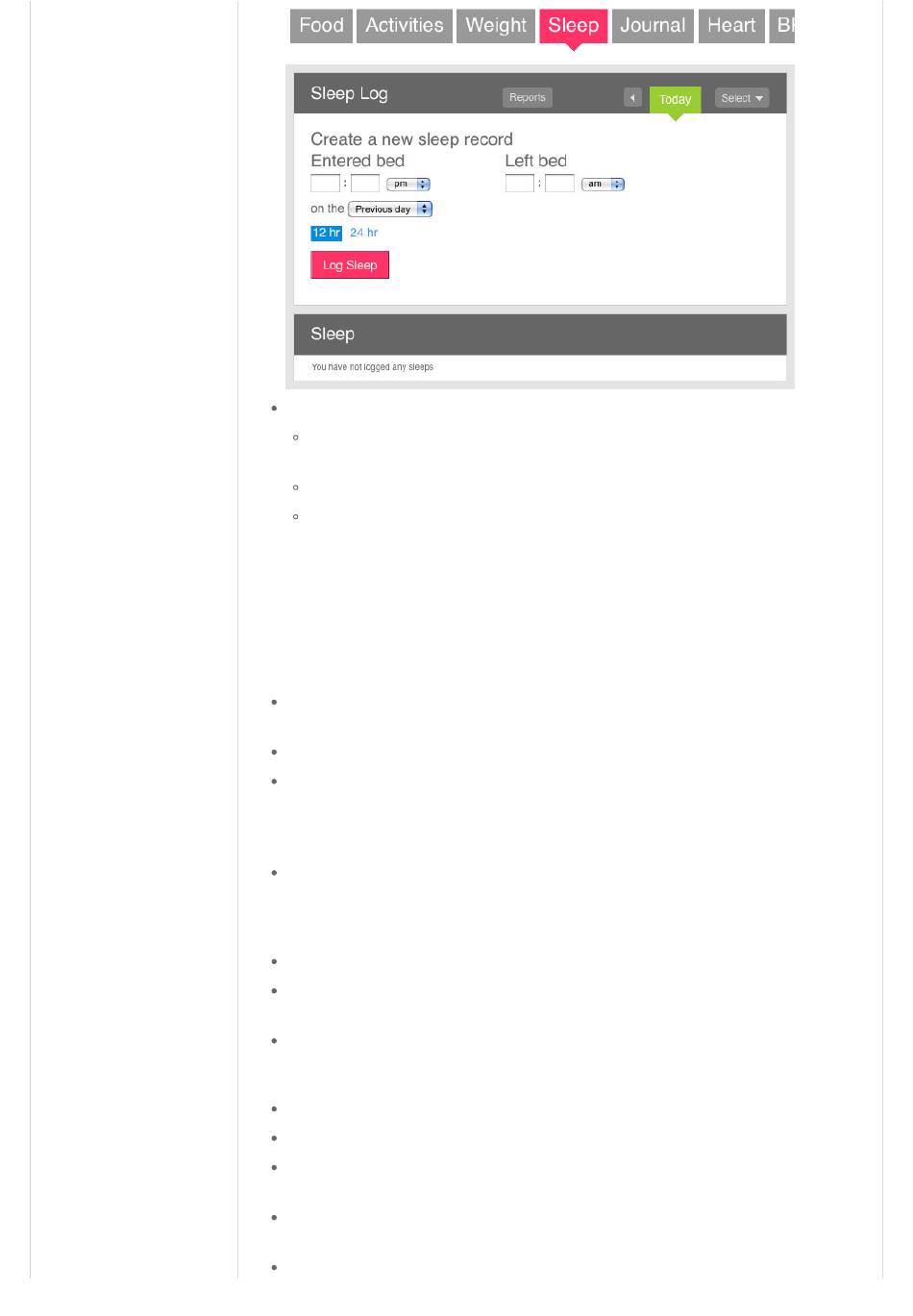The image size is (913, 1316).
Task: Expand the Select date dropdown
Action: pyautogui.click(x=742, y=98)
